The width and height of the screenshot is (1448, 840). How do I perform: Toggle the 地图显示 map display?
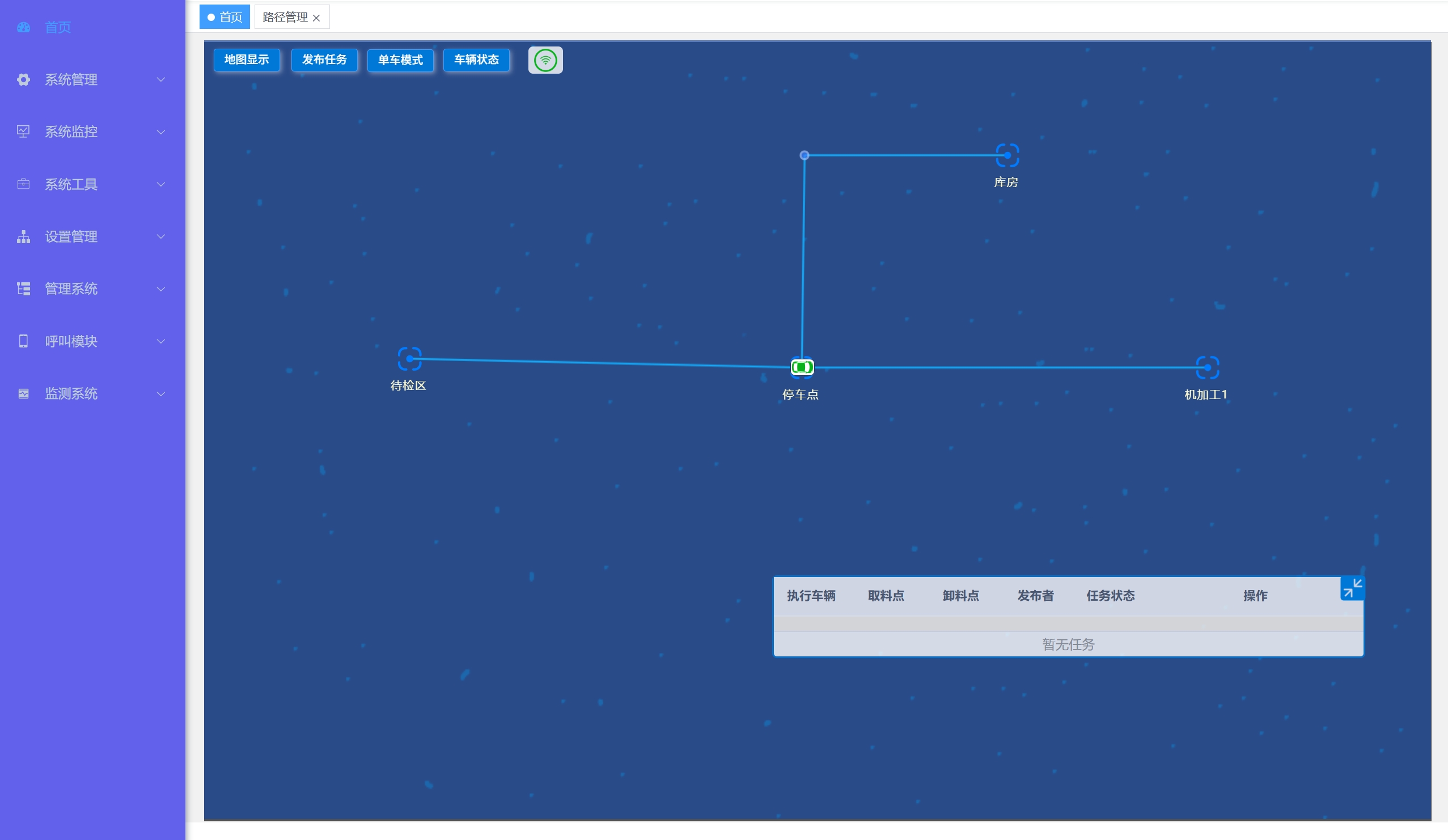pyautogui.click(x=247, y=60)
